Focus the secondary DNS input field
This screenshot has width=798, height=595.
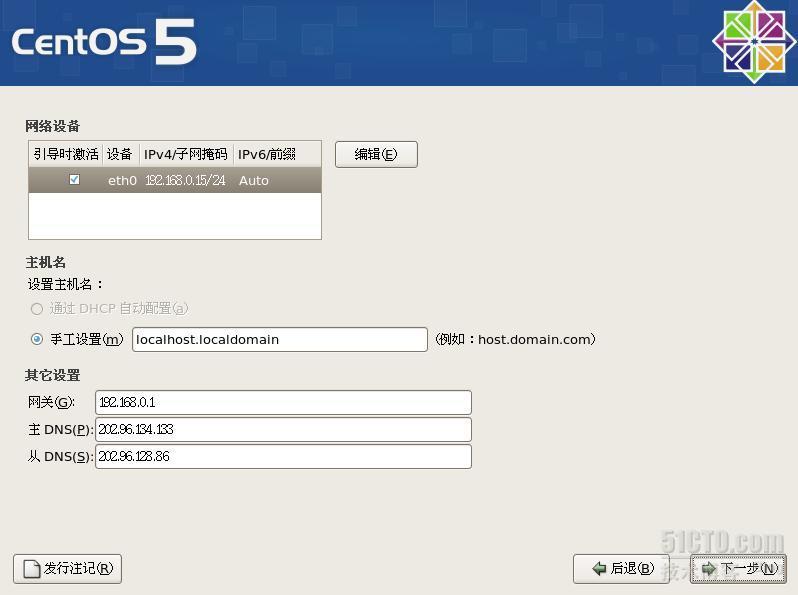283,456
